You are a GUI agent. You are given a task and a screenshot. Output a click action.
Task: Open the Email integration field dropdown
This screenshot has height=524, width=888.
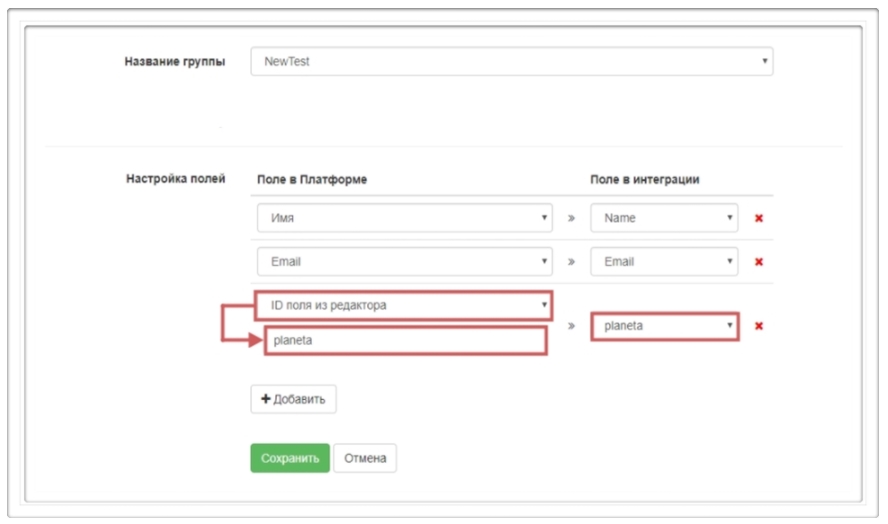[664, 262]
